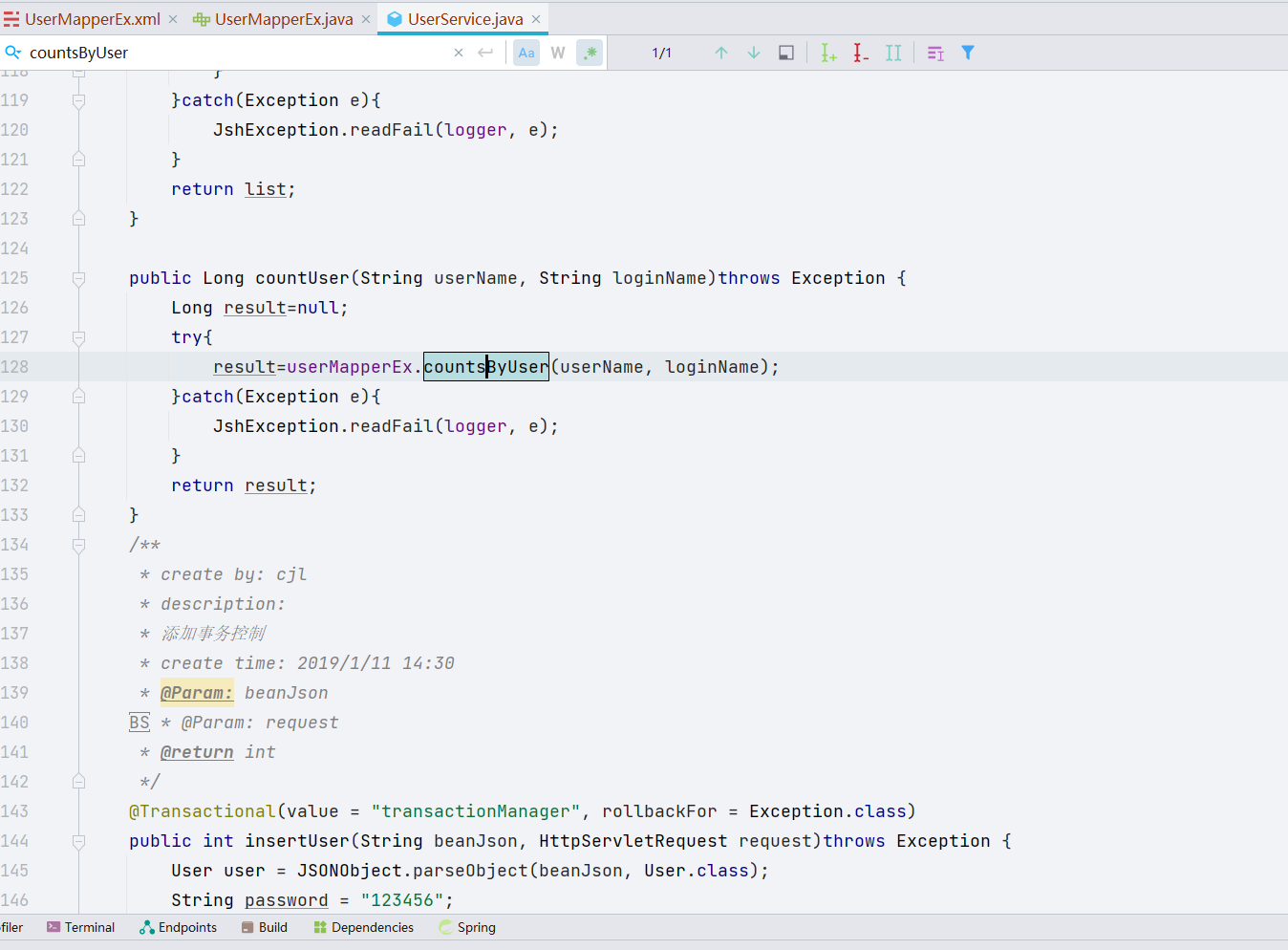1288x950 pixels.
Task: Toggle Match Case in the search bar
Action: [x=526, y=53]
